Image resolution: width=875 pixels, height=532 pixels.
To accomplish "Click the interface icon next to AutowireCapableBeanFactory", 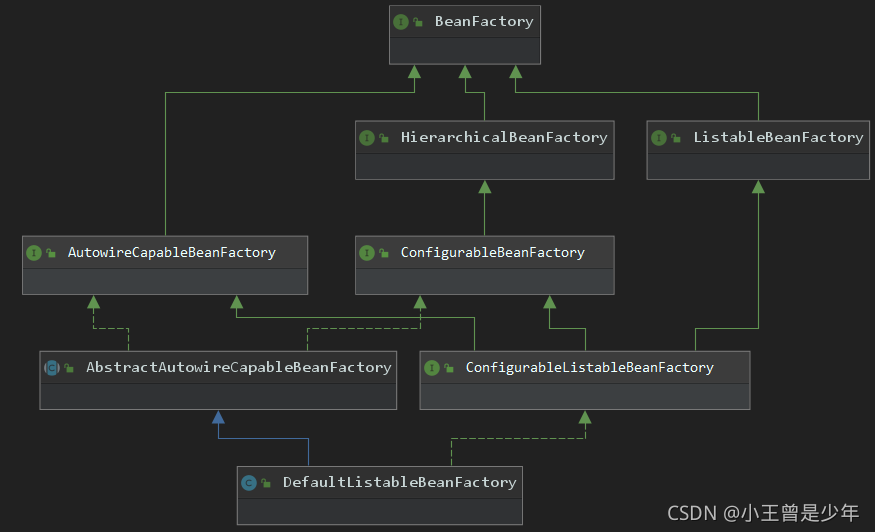I will tap(33, 253).
